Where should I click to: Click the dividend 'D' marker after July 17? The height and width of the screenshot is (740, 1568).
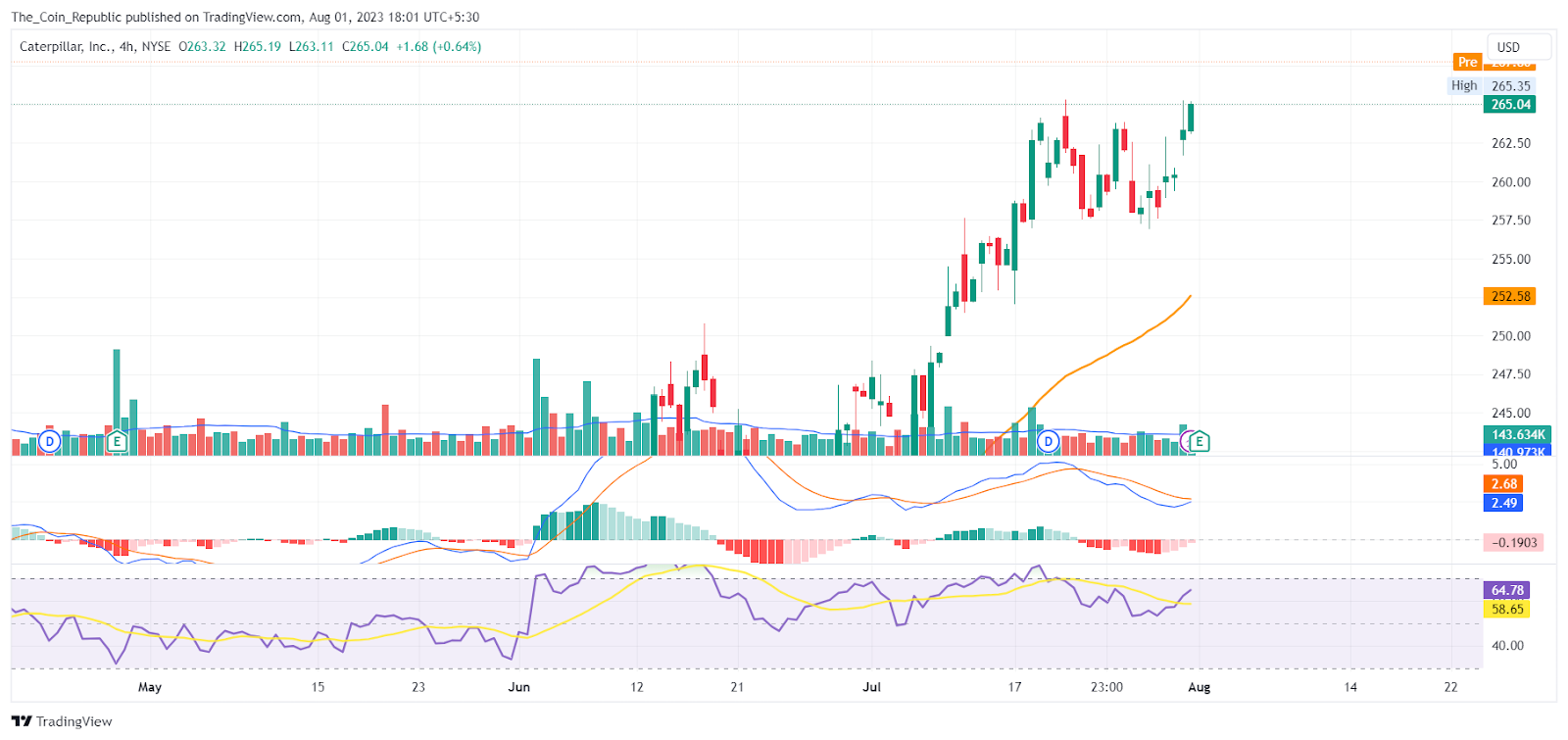pyautogui.click(x=1049, y=441)
